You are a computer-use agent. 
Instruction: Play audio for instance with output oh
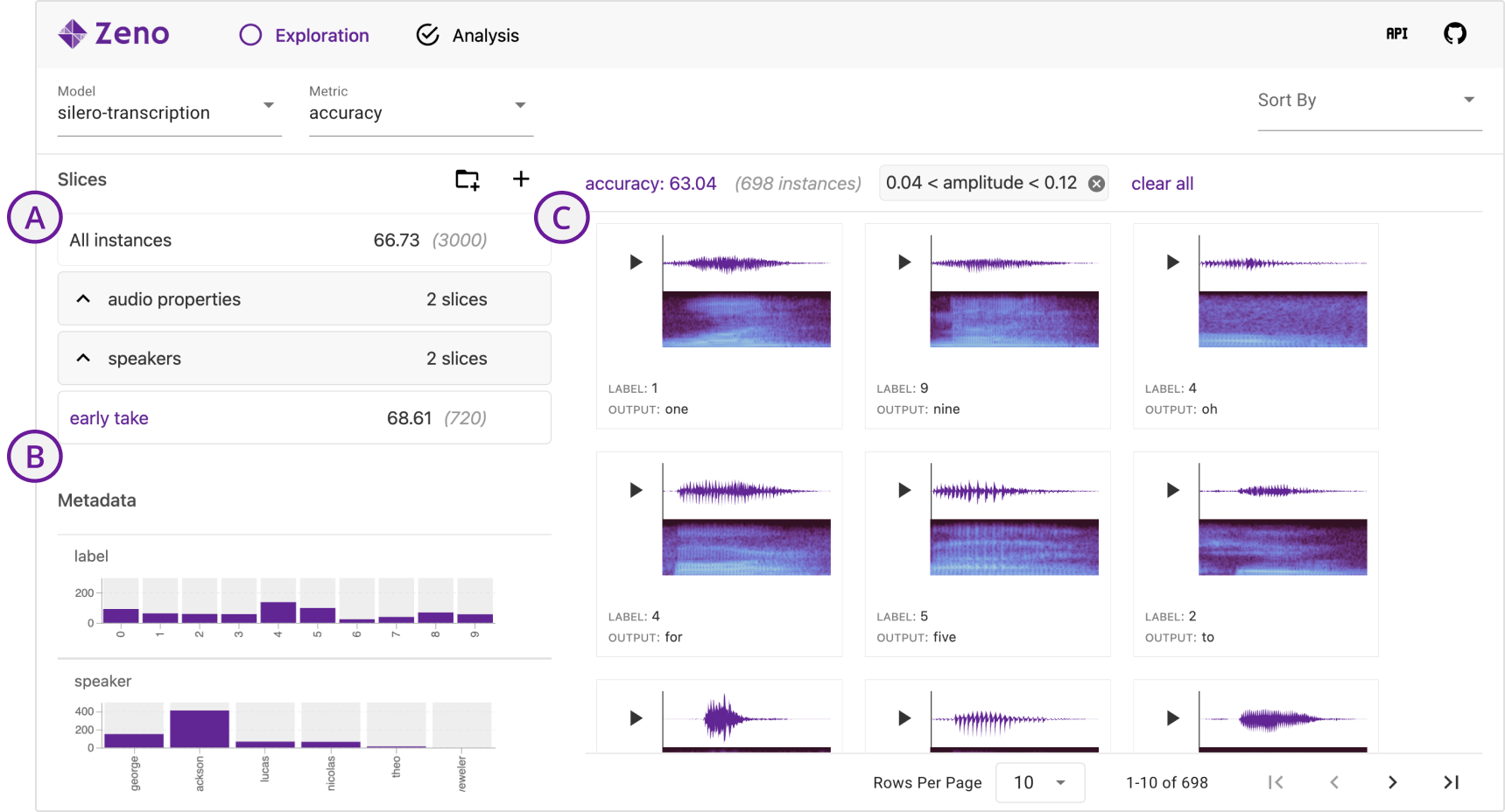[x=1172, y=262]
